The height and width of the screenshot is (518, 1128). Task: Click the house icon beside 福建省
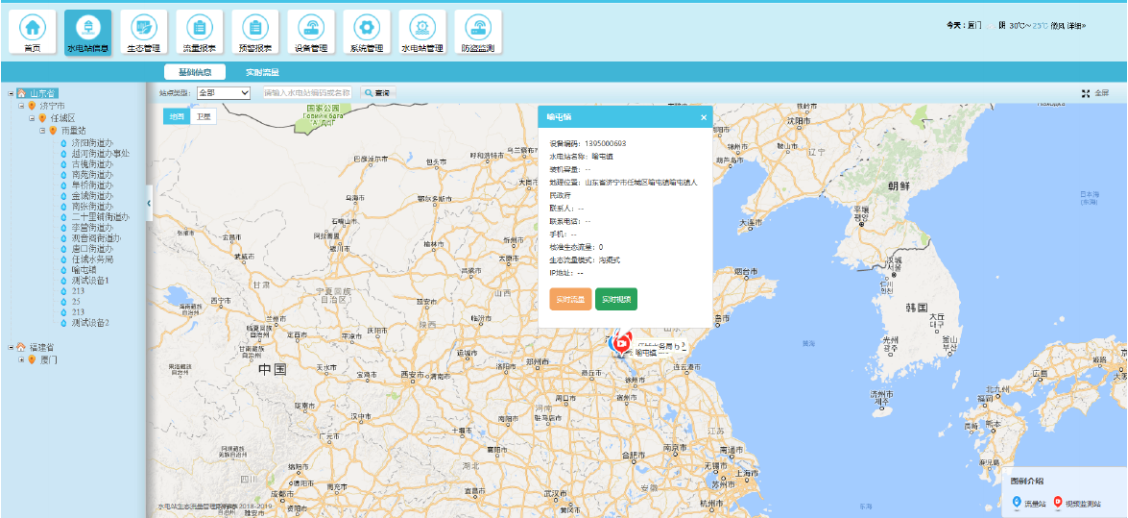(22, 347)
